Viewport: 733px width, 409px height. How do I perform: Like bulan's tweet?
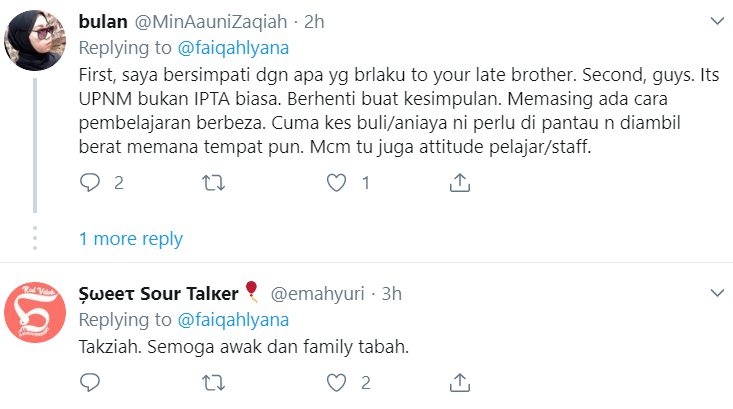click(337, 183)
